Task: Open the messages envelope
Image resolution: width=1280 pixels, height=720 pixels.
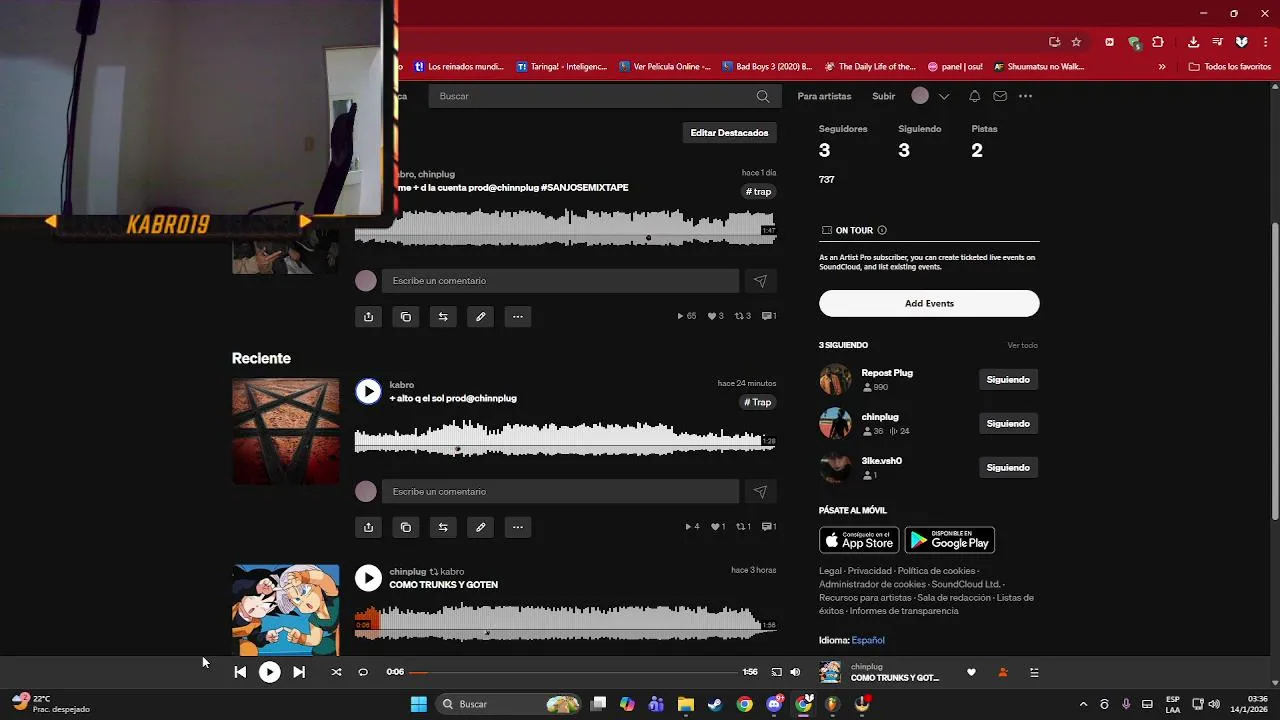Action: pos(1000,96)
